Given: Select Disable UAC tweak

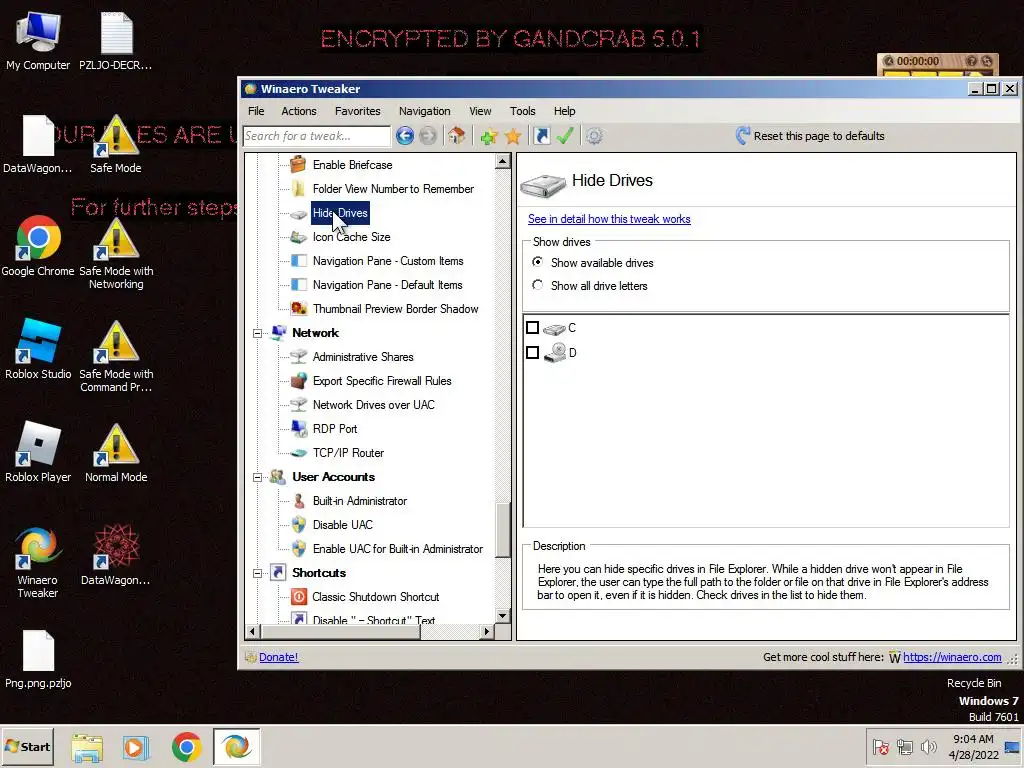Looking at the screenshot, I should point(343,525).
